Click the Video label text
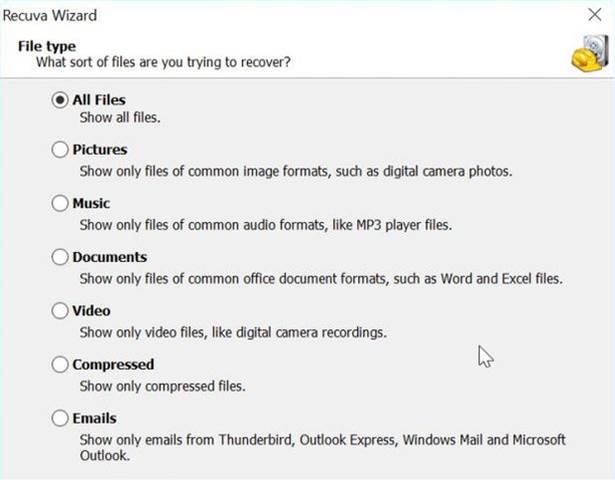 91,311
